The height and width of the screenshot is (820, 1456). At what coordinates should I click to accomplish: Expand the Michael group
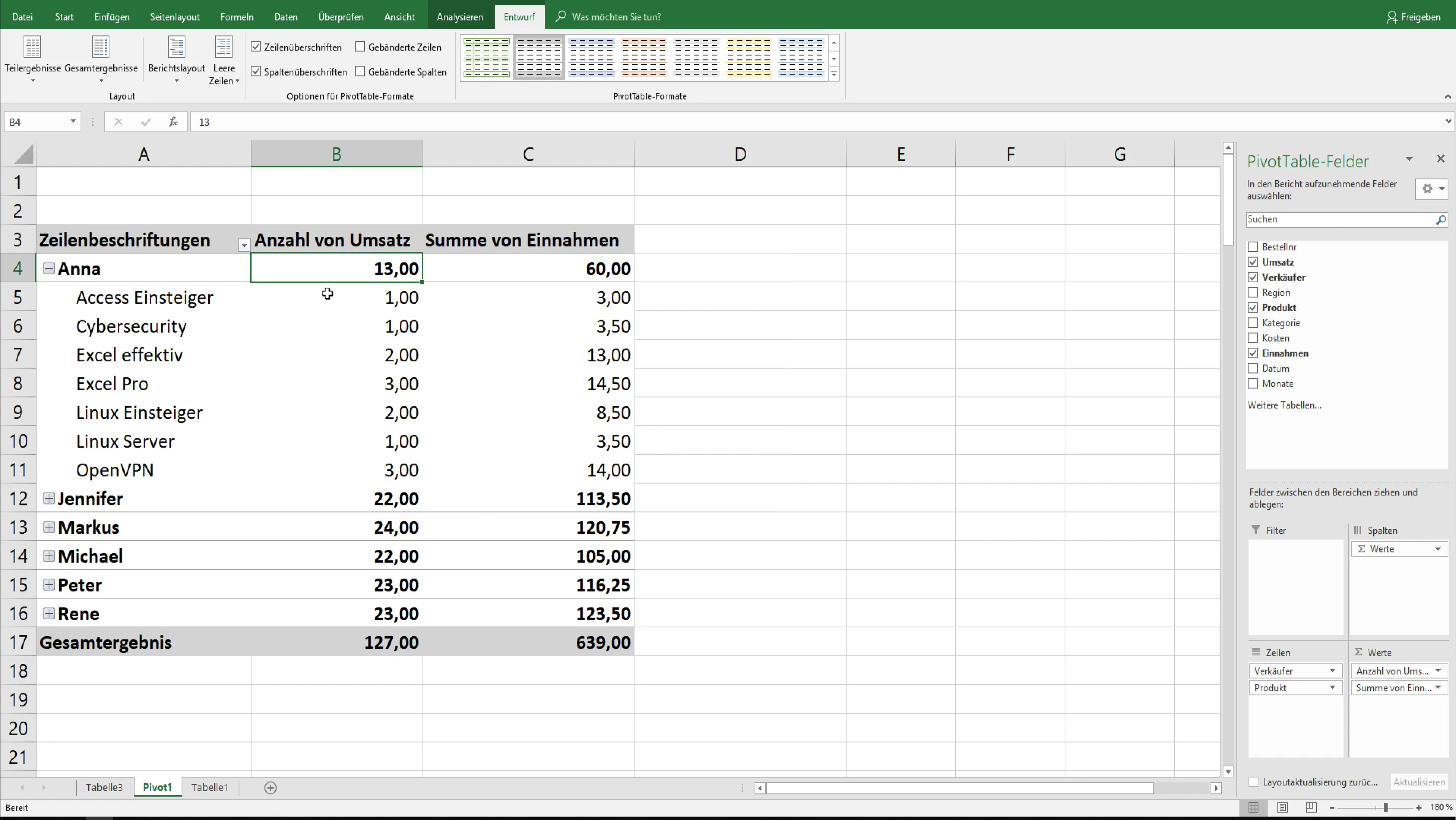point(49,556)
